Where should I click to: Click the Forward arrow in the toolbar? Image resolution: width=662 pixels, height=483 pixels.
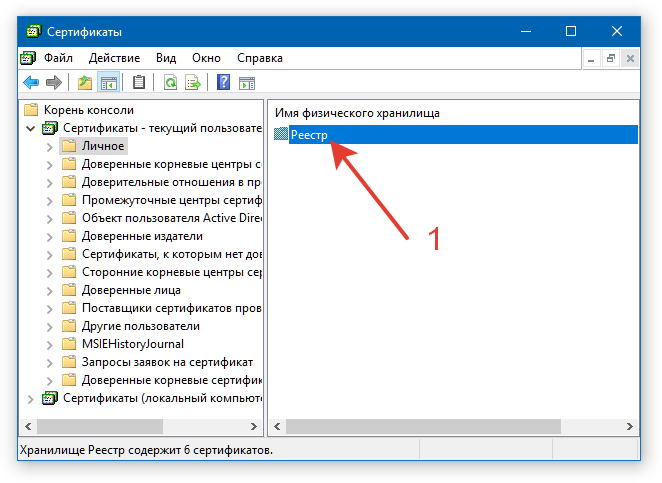[x=53, y=82]
